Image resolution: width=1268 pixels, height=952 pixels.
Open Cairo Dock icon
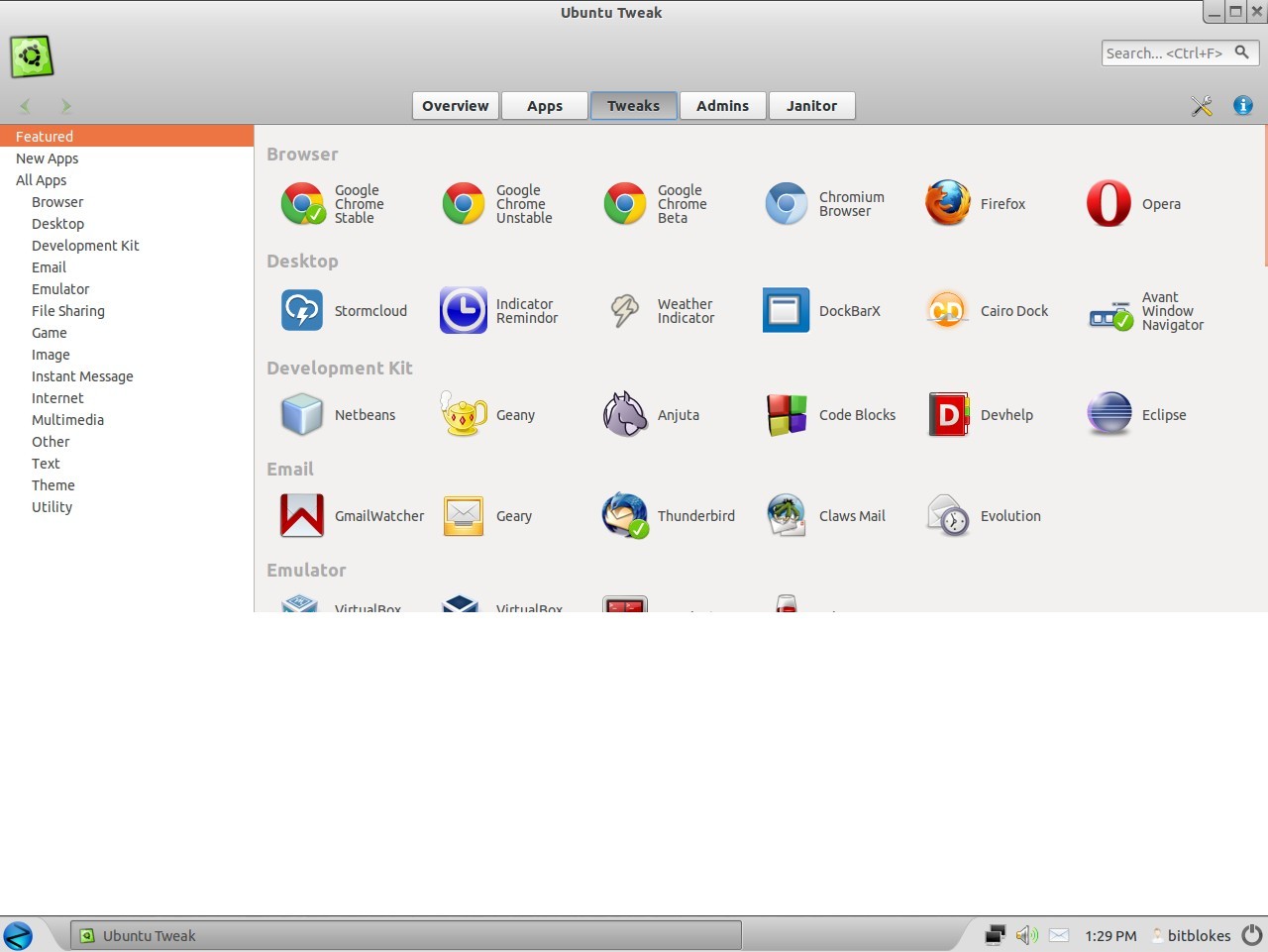click(x=948, y=311)
